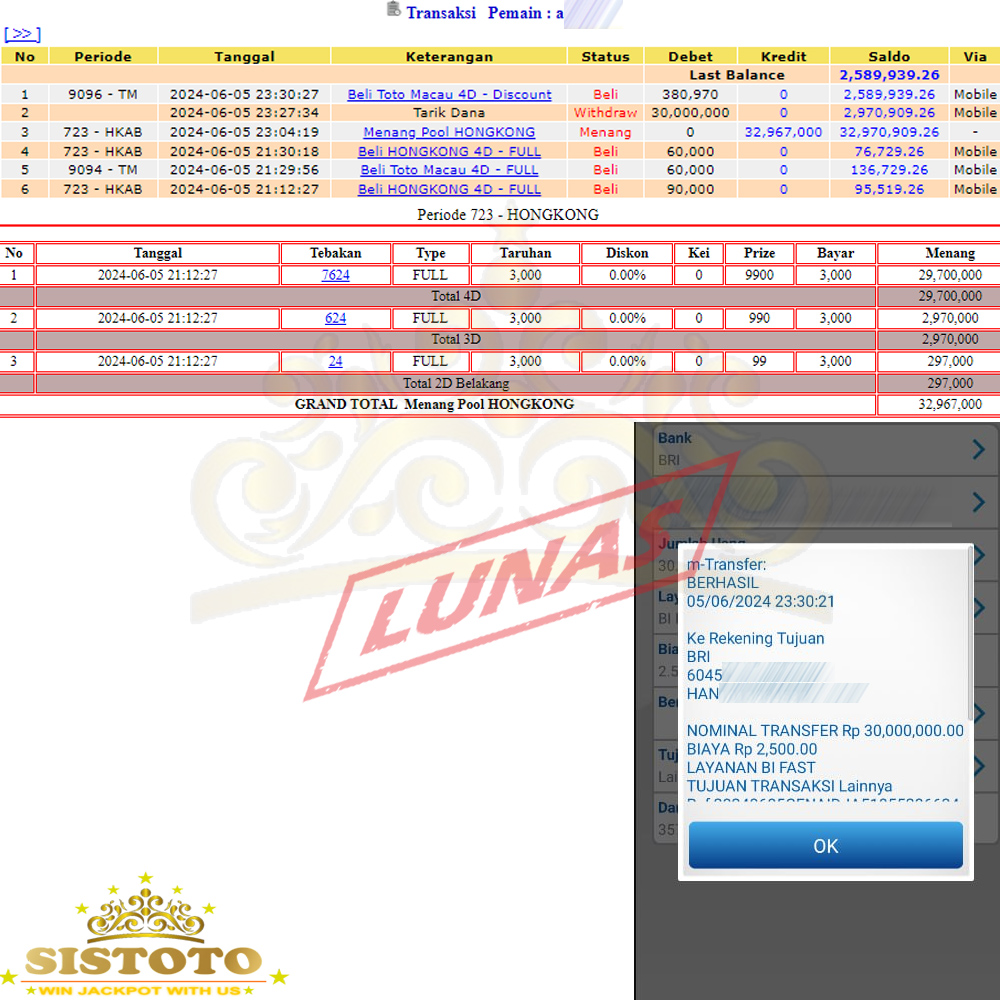Open Beli Toto Macau 4D - FULL link
1000x1000 pixels.
pos(449,170)
